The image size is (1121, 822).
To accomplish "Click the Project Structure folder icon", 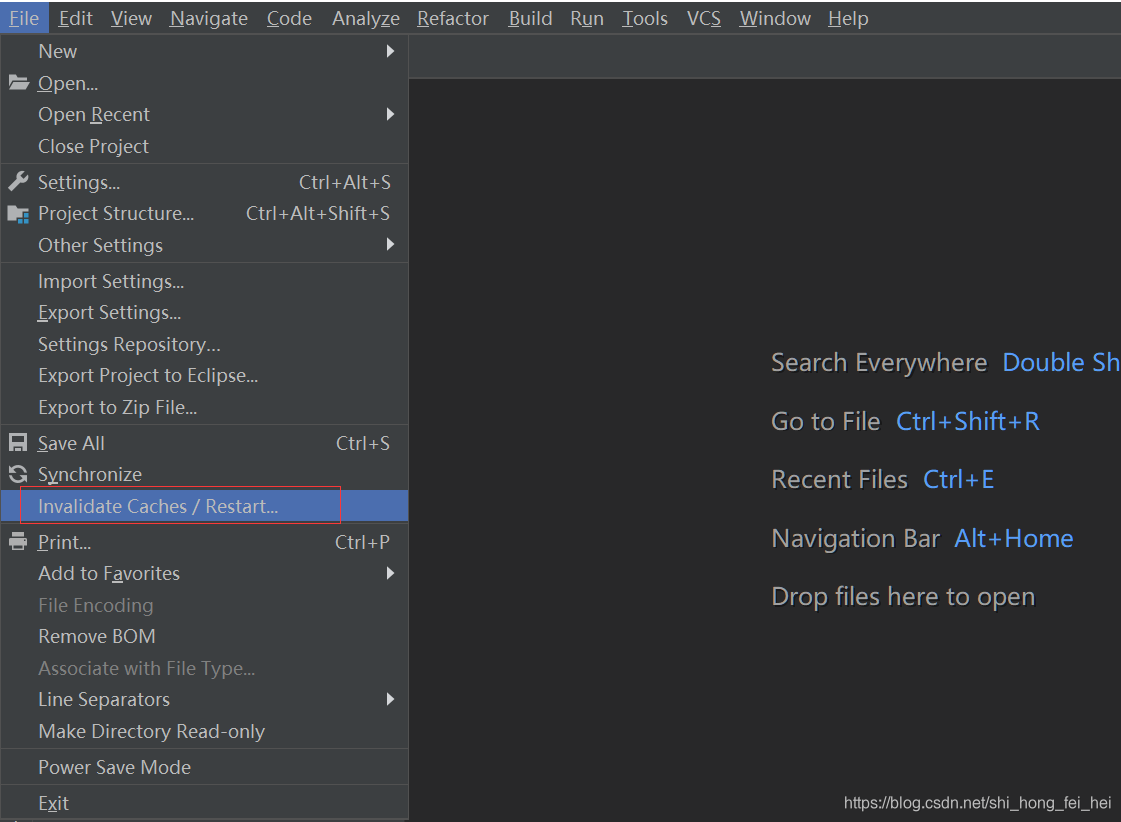I will pyautogui.click(x=19, y=214).
